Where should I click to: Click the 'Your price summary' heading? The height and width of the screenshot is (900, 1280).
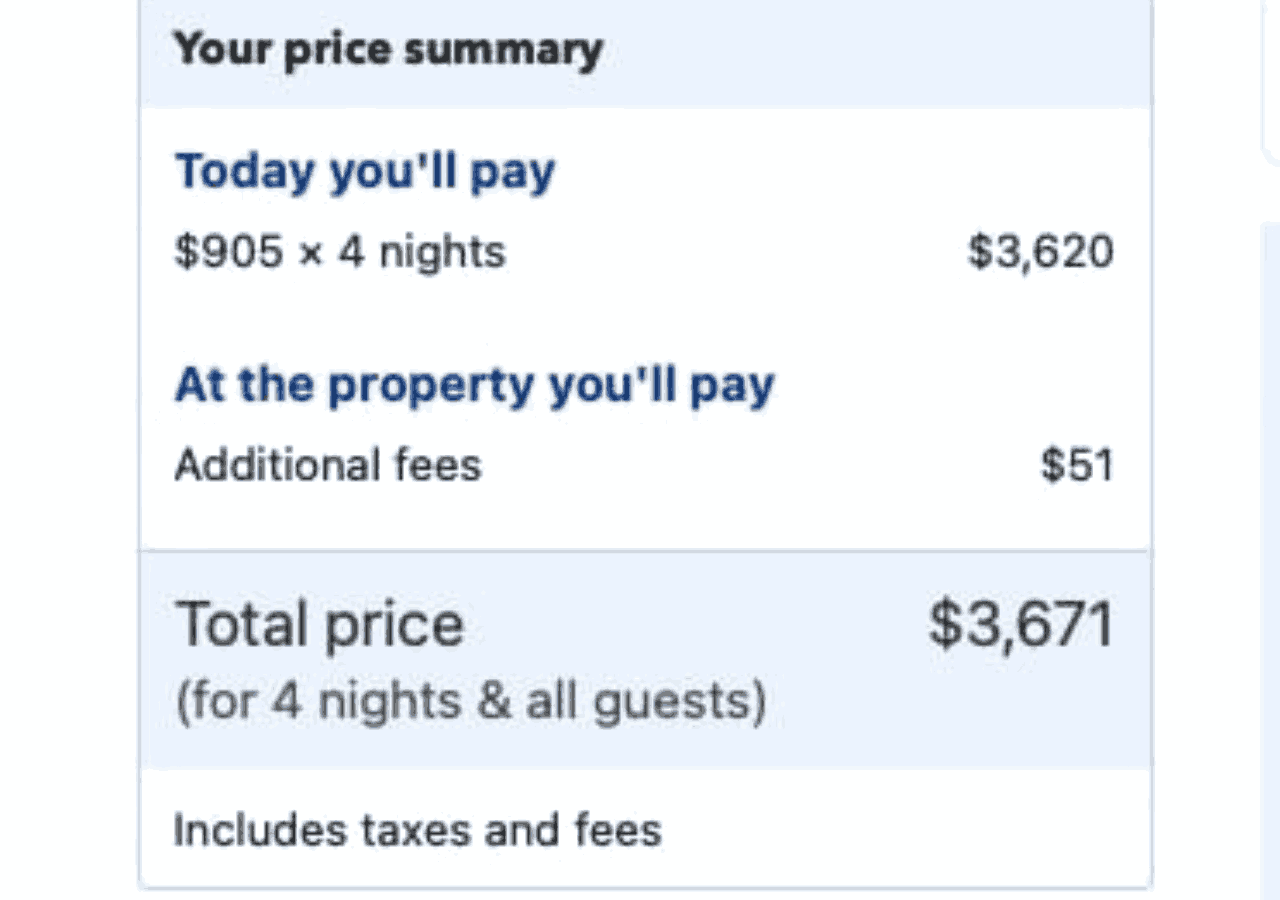[387, 49]
